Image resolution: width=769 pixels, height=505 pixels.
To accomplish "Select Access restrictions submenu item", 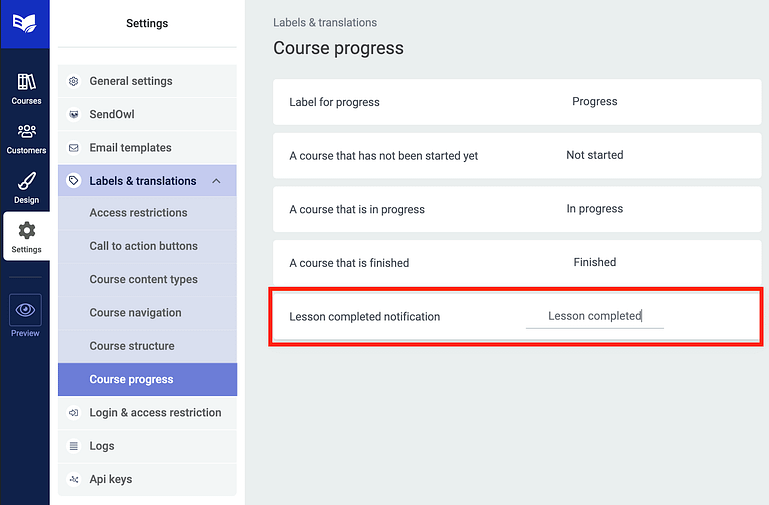I will (x=138, y=213).
